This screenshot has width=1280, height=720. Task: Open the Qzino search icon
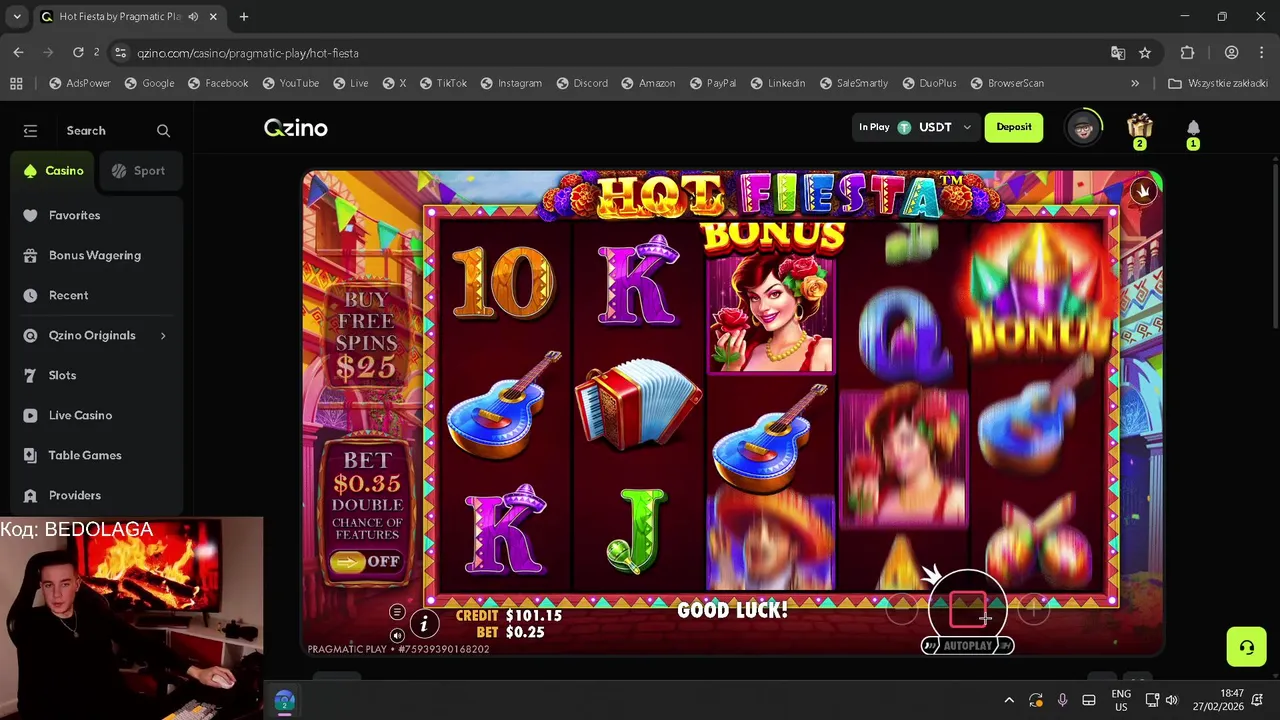163,131
